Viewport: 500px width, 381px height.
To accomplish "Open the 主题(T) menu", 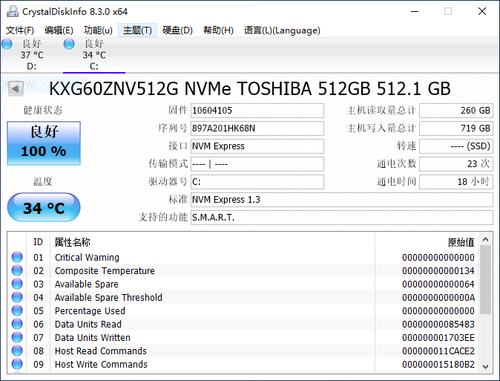I will tap(137, 31).
